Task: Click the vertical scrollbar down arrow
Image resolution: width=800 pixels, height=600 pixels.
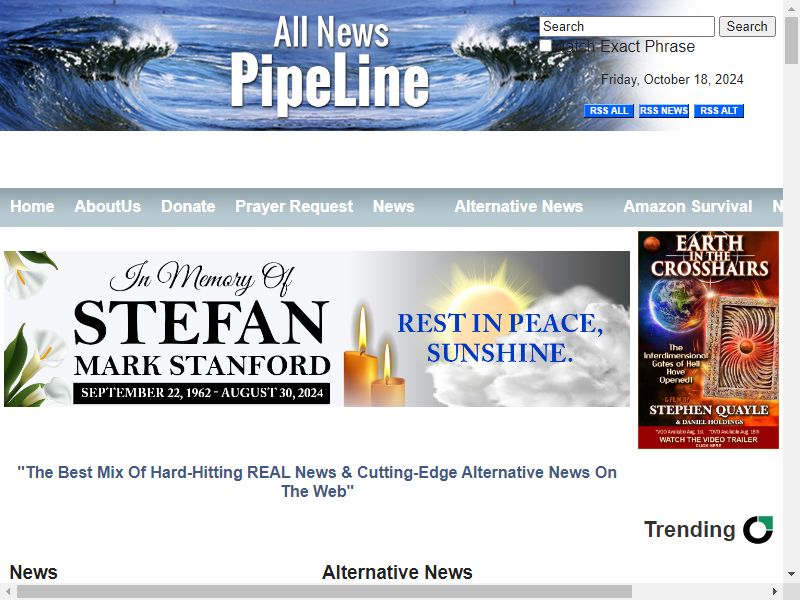Action: [x=791, y=573]
